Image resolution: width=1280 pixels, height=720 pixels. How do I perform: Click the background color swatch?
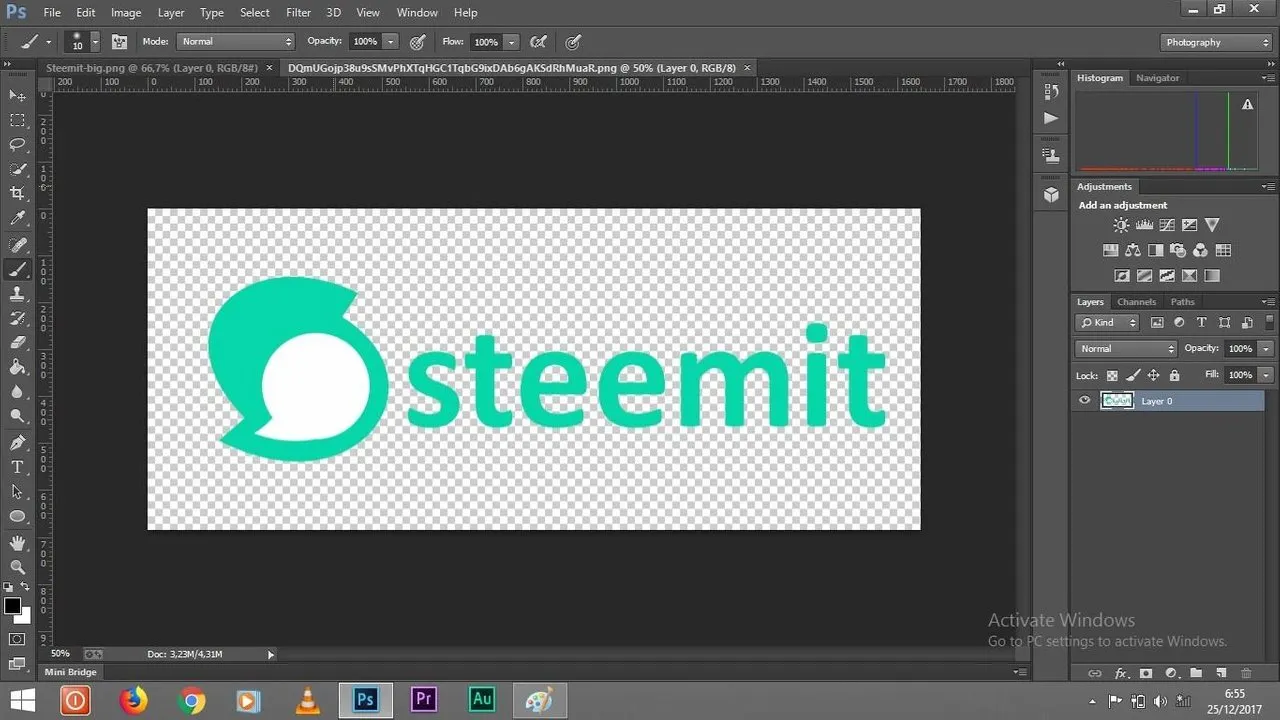tap(24, 617)
